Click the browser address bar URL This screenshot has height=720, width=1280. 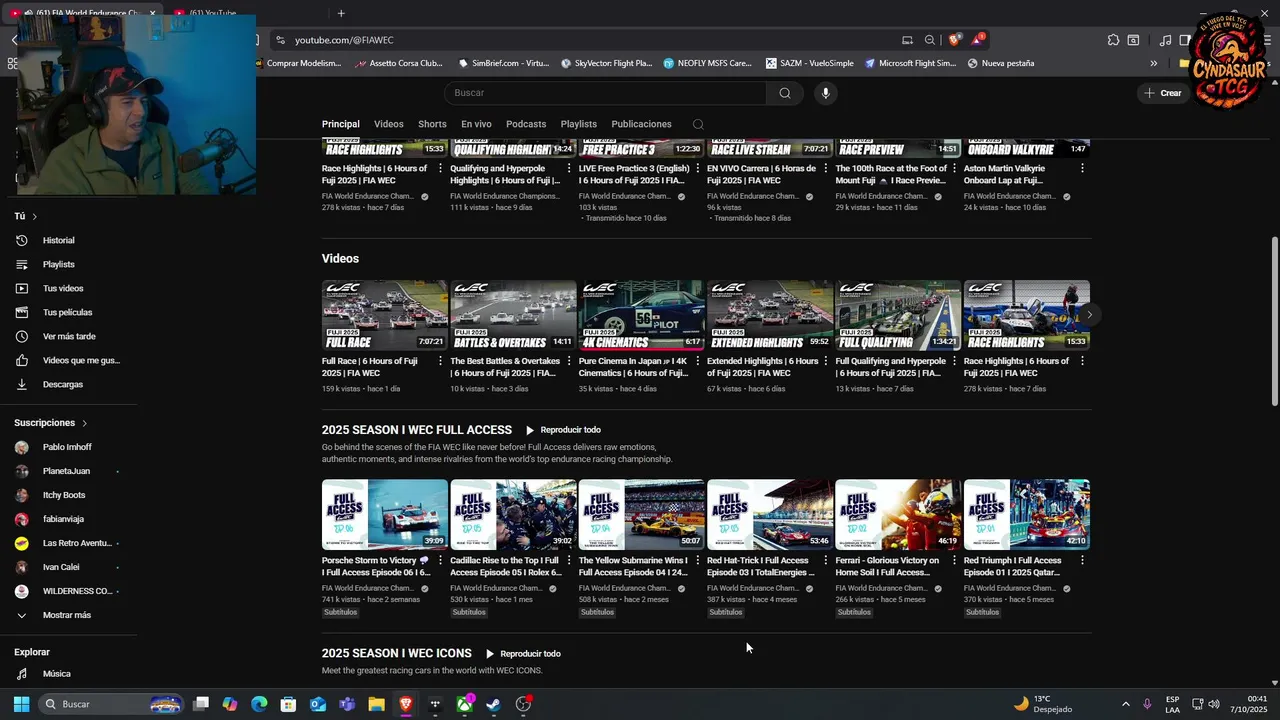[344, 40]
